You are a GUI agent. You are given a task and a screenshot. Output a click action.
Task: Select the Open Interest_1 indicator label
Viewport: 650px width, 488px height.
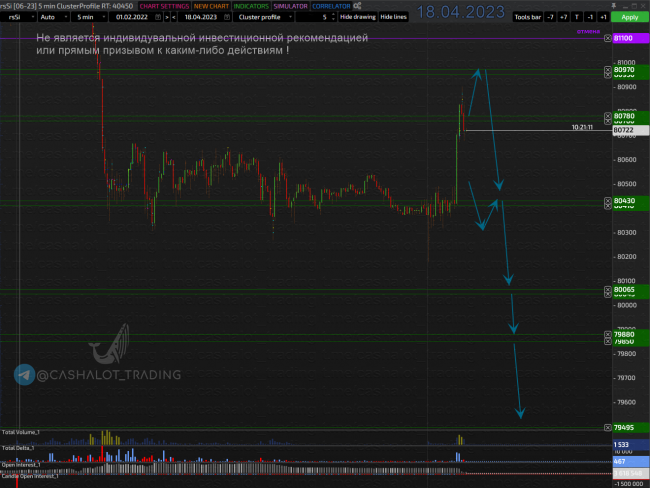21,465
